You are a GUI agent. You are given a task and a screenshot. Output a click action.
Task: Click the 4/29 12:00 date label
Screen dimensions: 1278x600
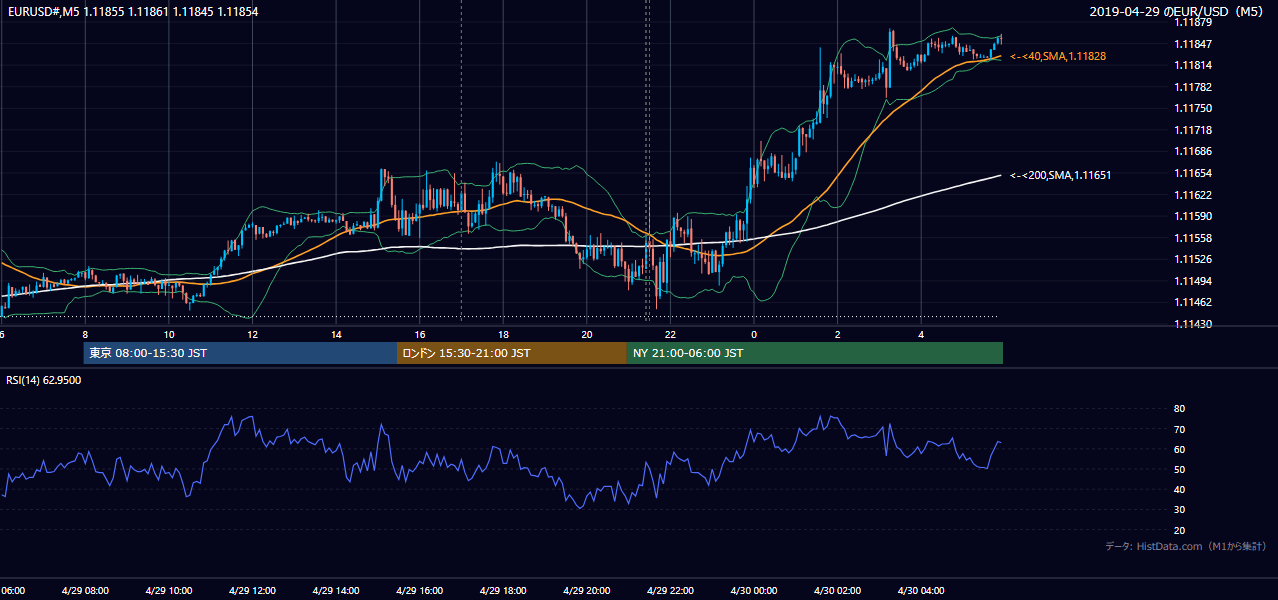[x=252, y=590]
